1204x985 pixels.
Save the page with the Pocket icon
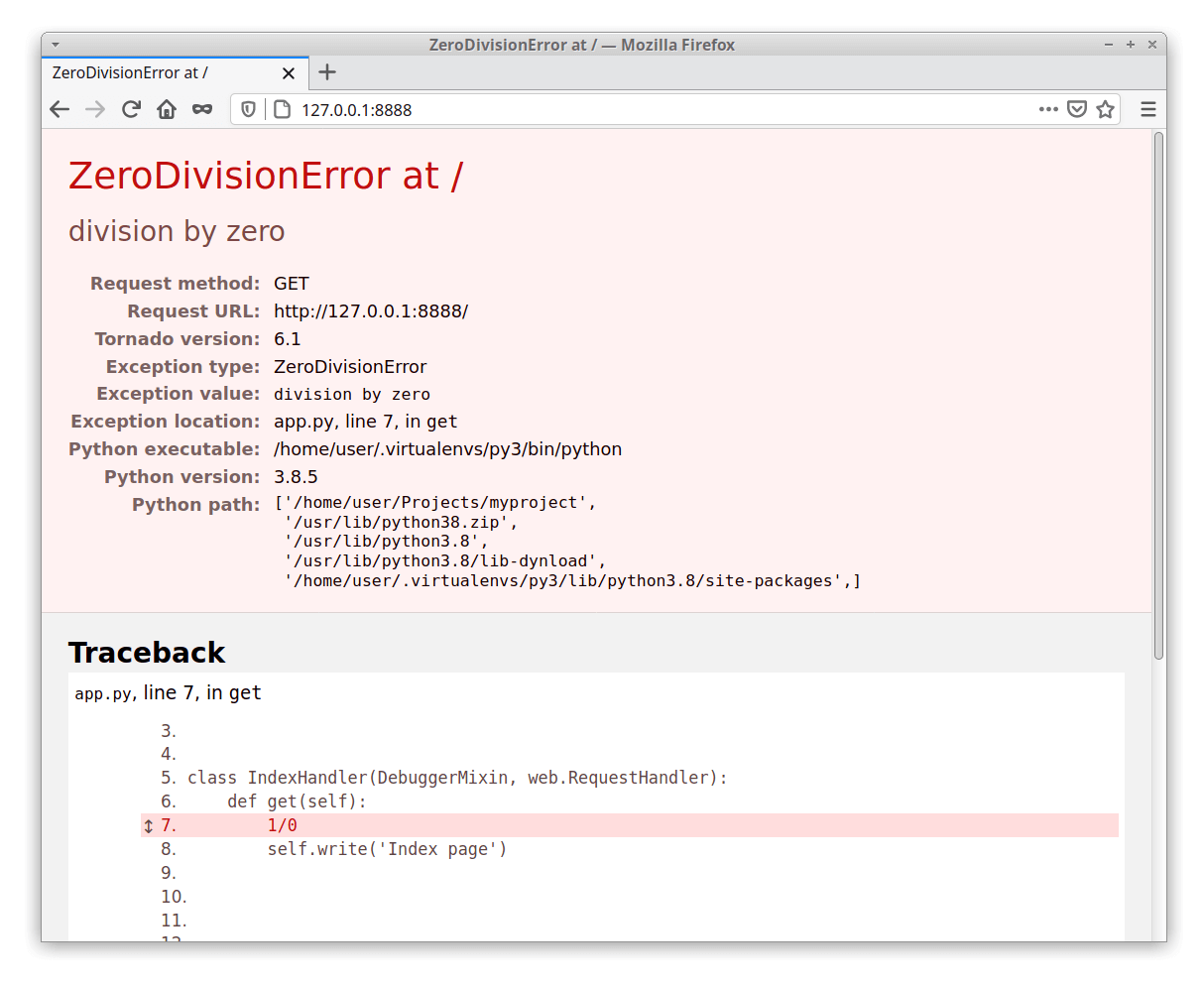tap(1077, 109)
